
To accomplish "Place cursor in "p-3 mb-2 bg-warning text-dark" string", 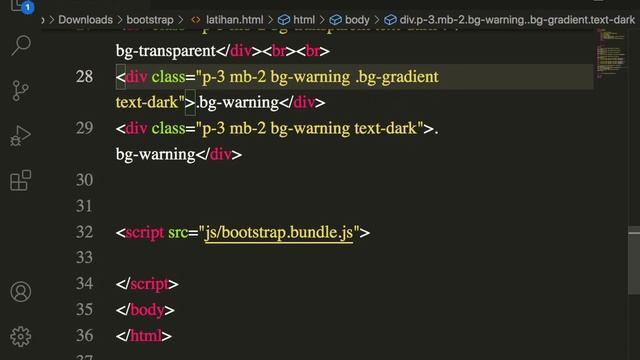I will pos(309,129).
